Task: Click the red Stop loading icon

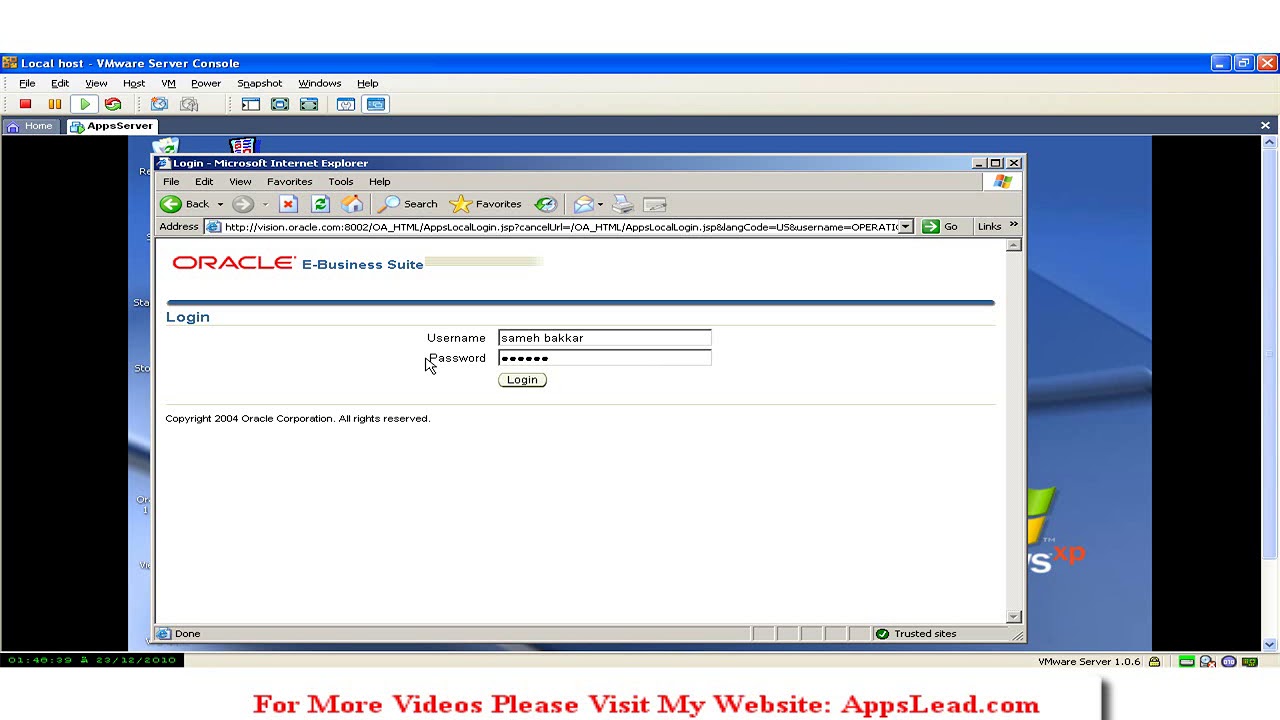Action: (x=288, y=204)
